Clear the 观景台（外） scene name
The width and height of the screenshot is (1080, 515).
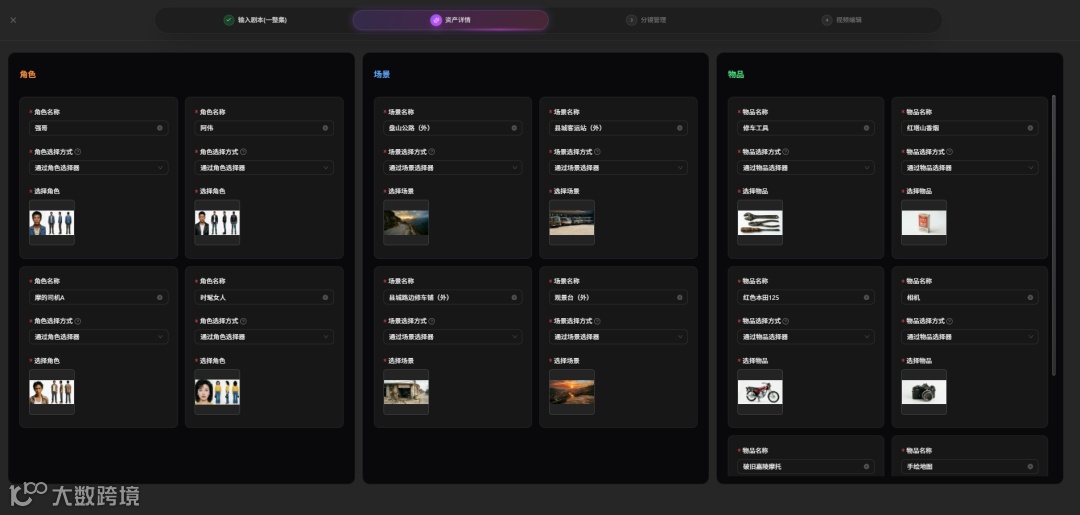pos(680,297)
